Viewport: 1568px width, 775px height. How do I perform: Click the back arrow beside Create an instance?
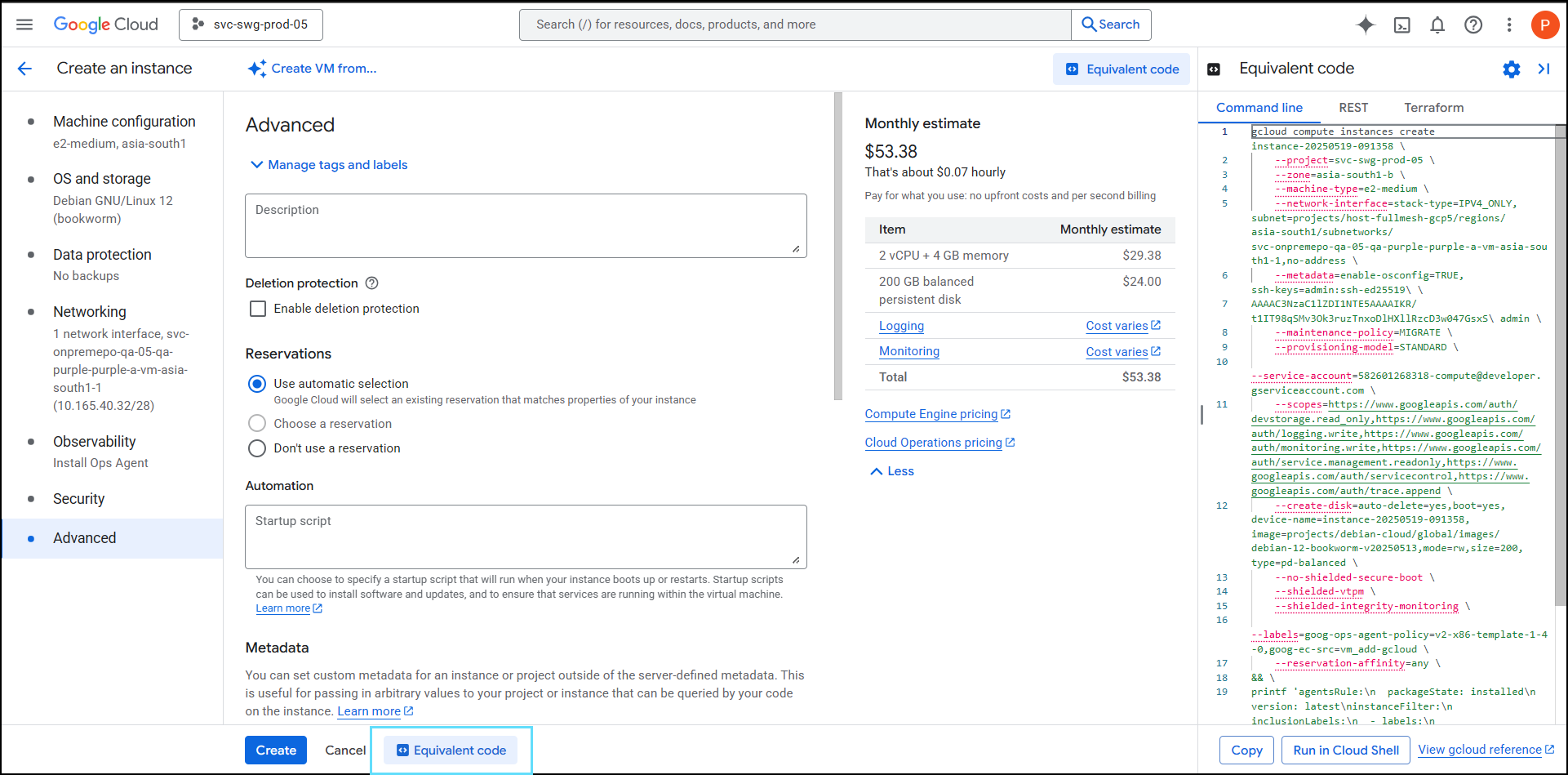click(x=24, y=69)
